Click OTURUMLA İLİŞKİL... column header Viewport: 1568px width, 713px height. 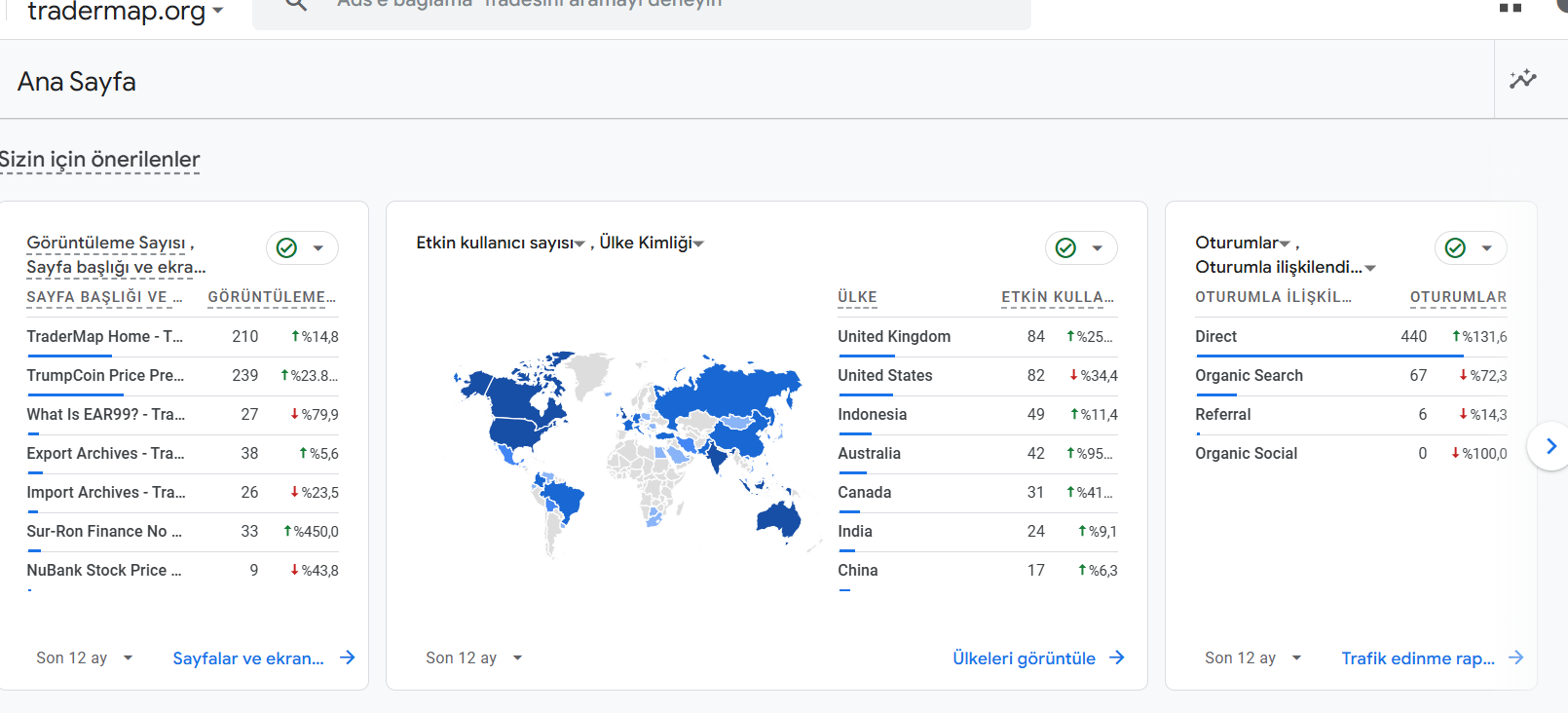[x=1273, y=297]
